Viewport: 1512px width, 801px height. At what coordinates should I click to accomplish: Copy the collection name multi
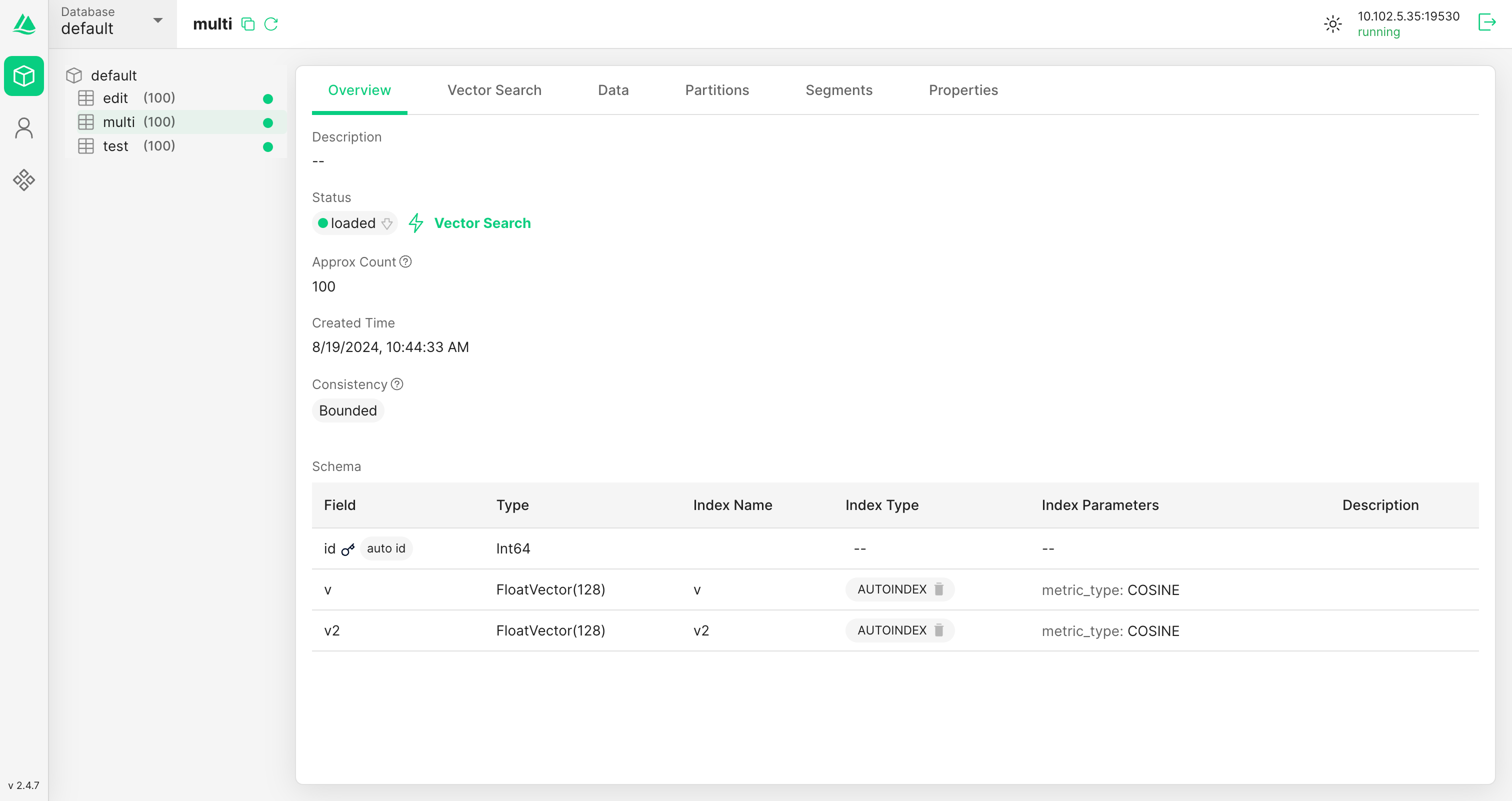[x=247, y=24]
